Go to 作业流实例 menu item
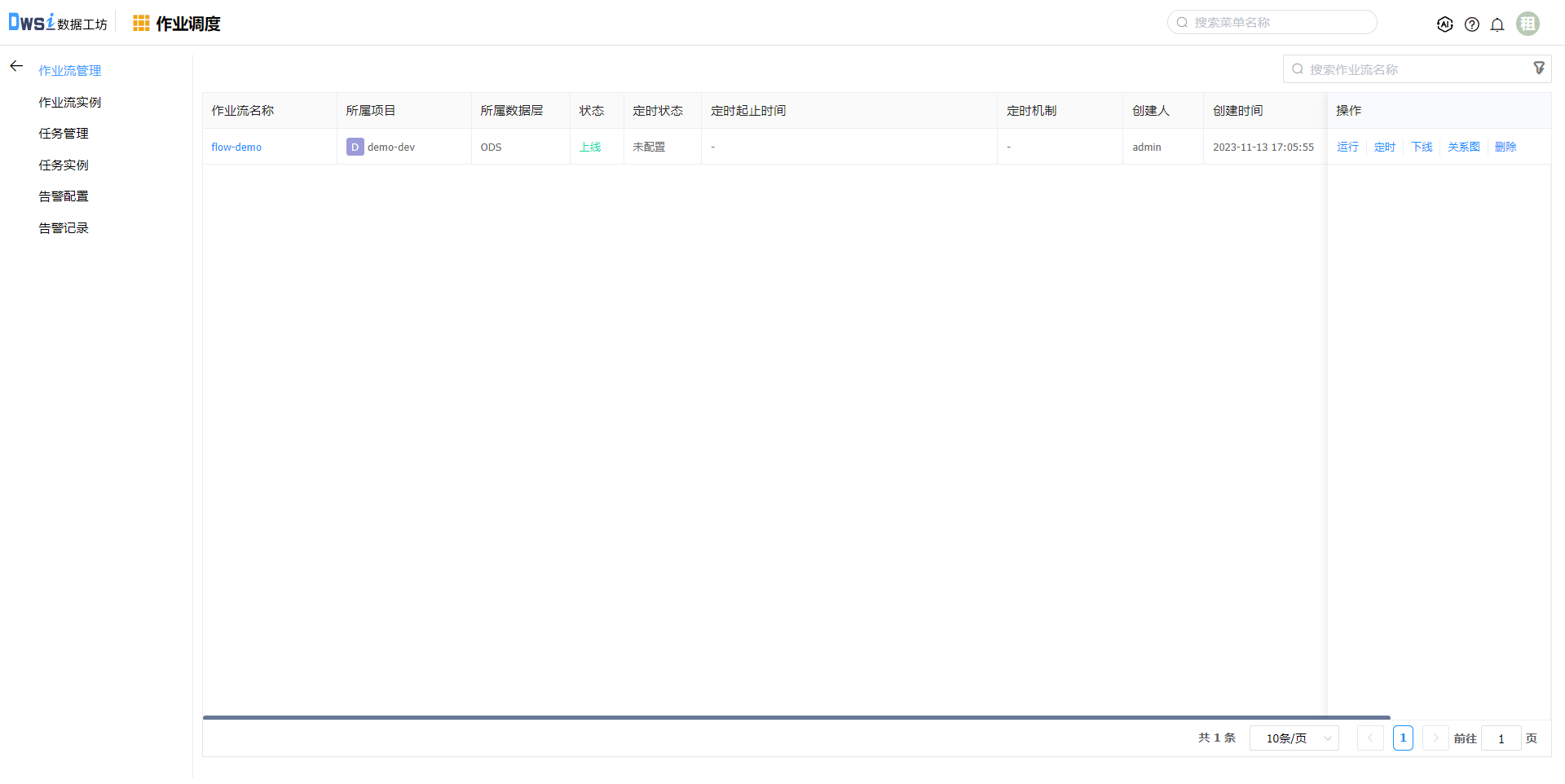The image size is (1565, 784). click(70, 103)
